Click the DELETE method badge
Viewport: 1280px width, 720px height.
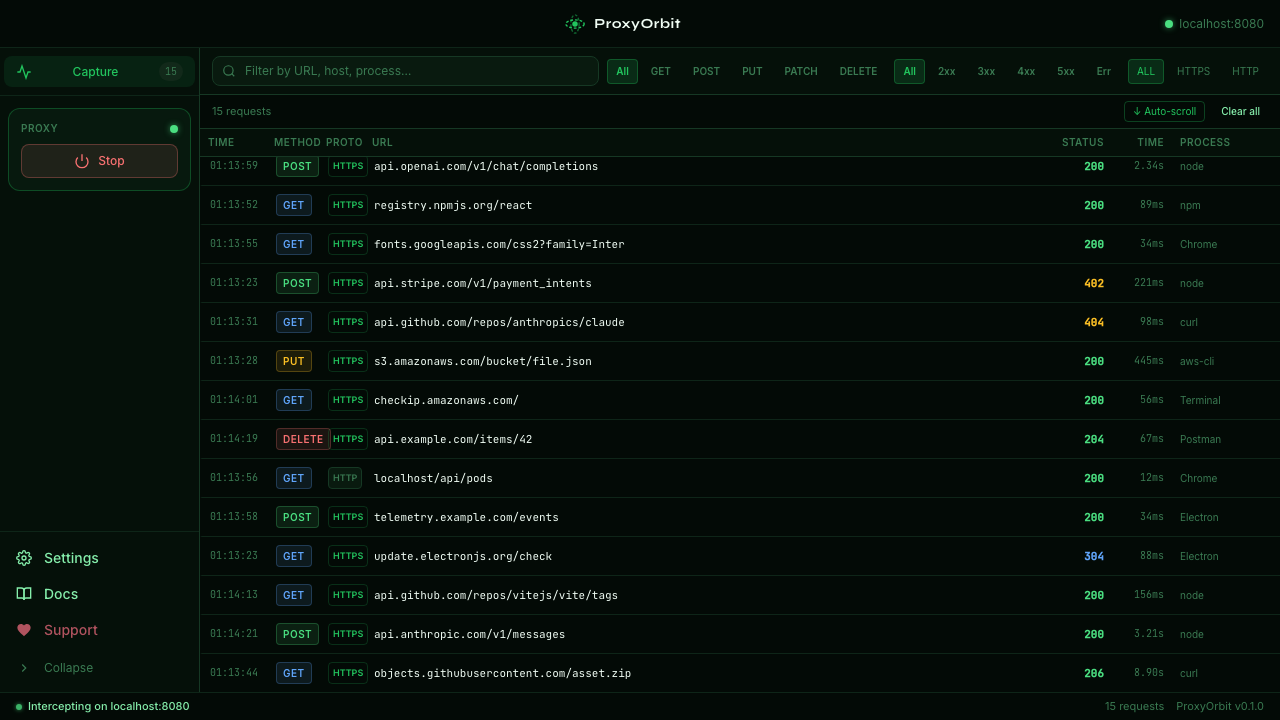coord(303,439)
